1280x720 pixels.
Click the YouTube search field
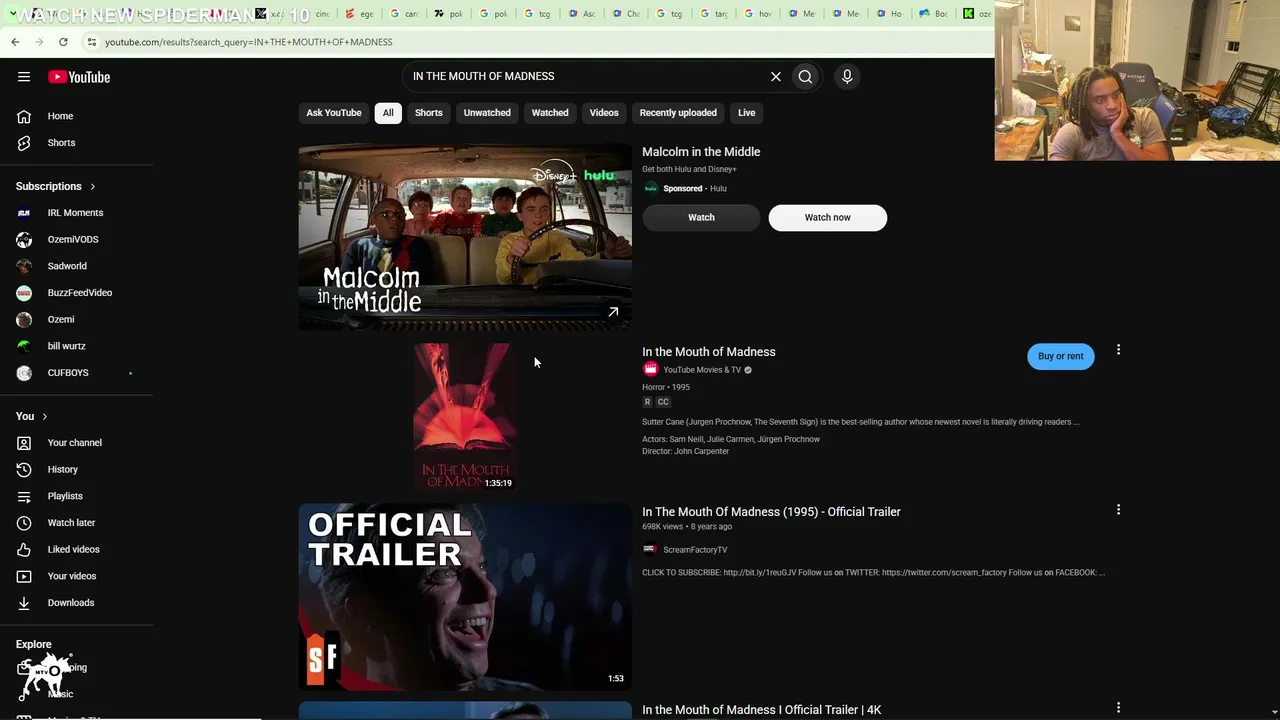point(584,76)
